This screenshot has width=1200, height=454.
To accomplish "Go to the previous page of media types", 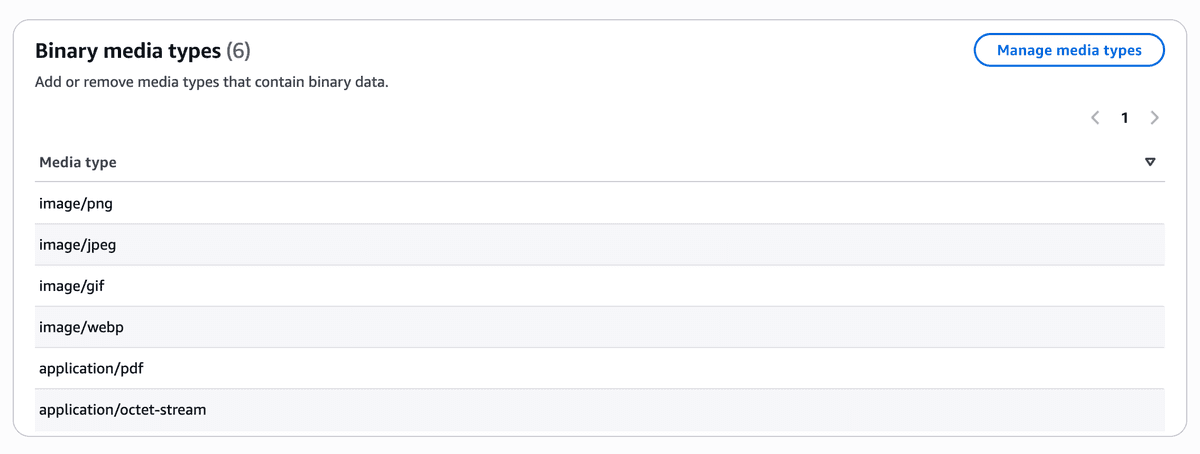I will (1095, 118).
